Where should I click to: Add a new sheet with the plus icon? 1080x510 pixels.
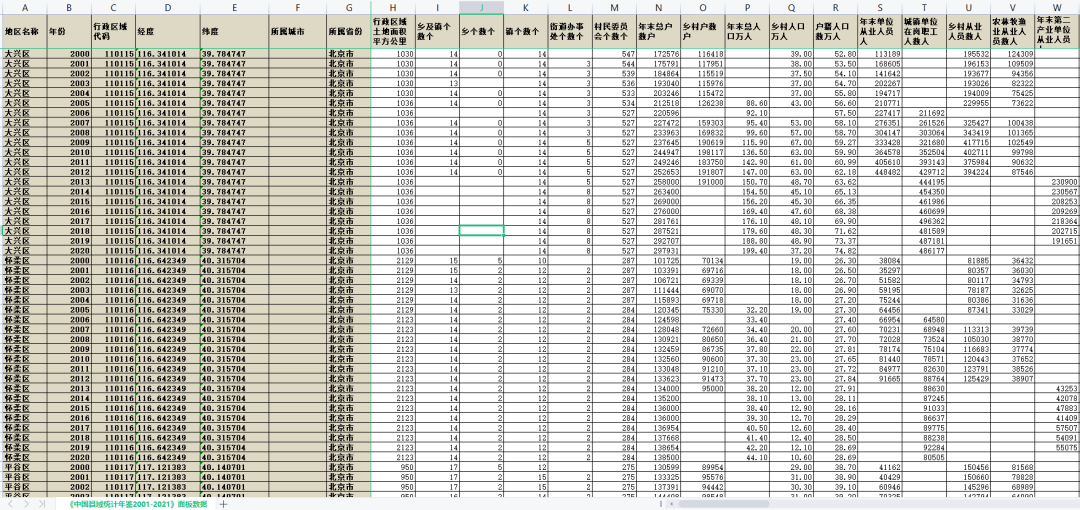tap(222, 504)
